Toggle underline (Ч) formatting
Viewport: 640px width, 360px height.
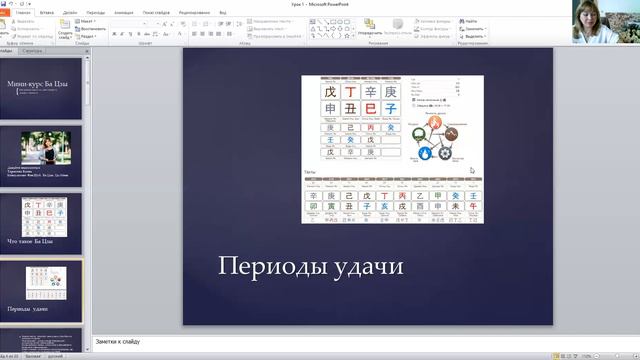[130, 34]
